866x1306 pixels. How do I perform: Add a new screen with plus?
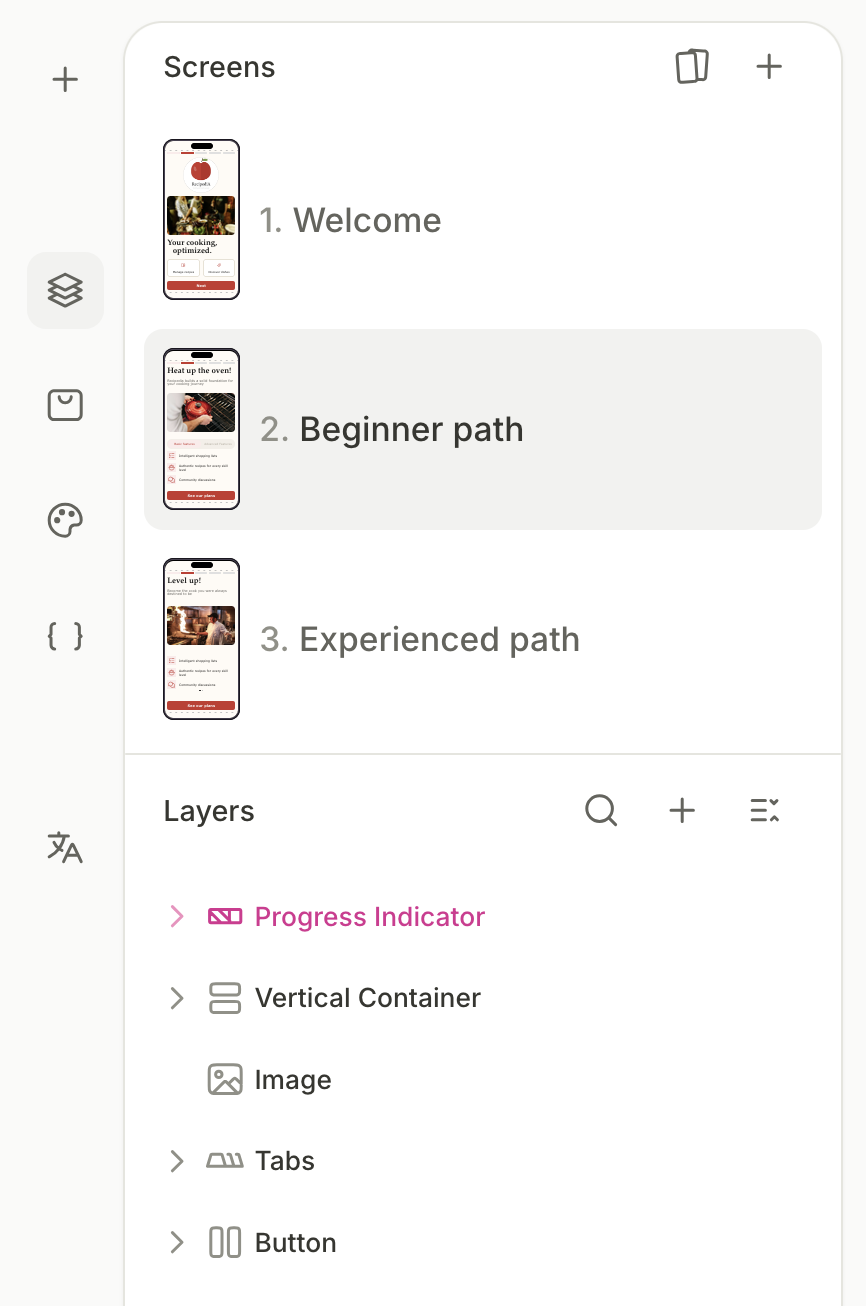[769, 67]
